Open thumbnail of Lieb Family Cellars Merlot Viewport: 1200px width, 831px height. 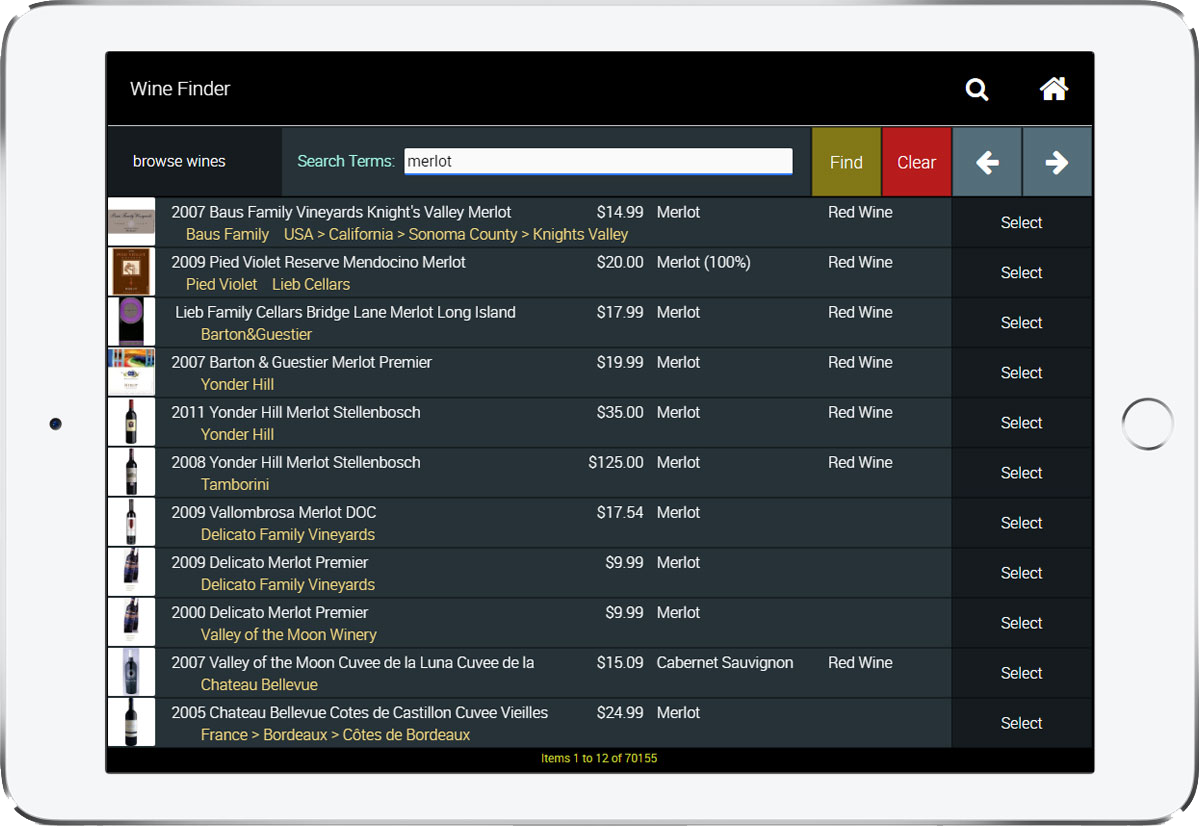131,322
